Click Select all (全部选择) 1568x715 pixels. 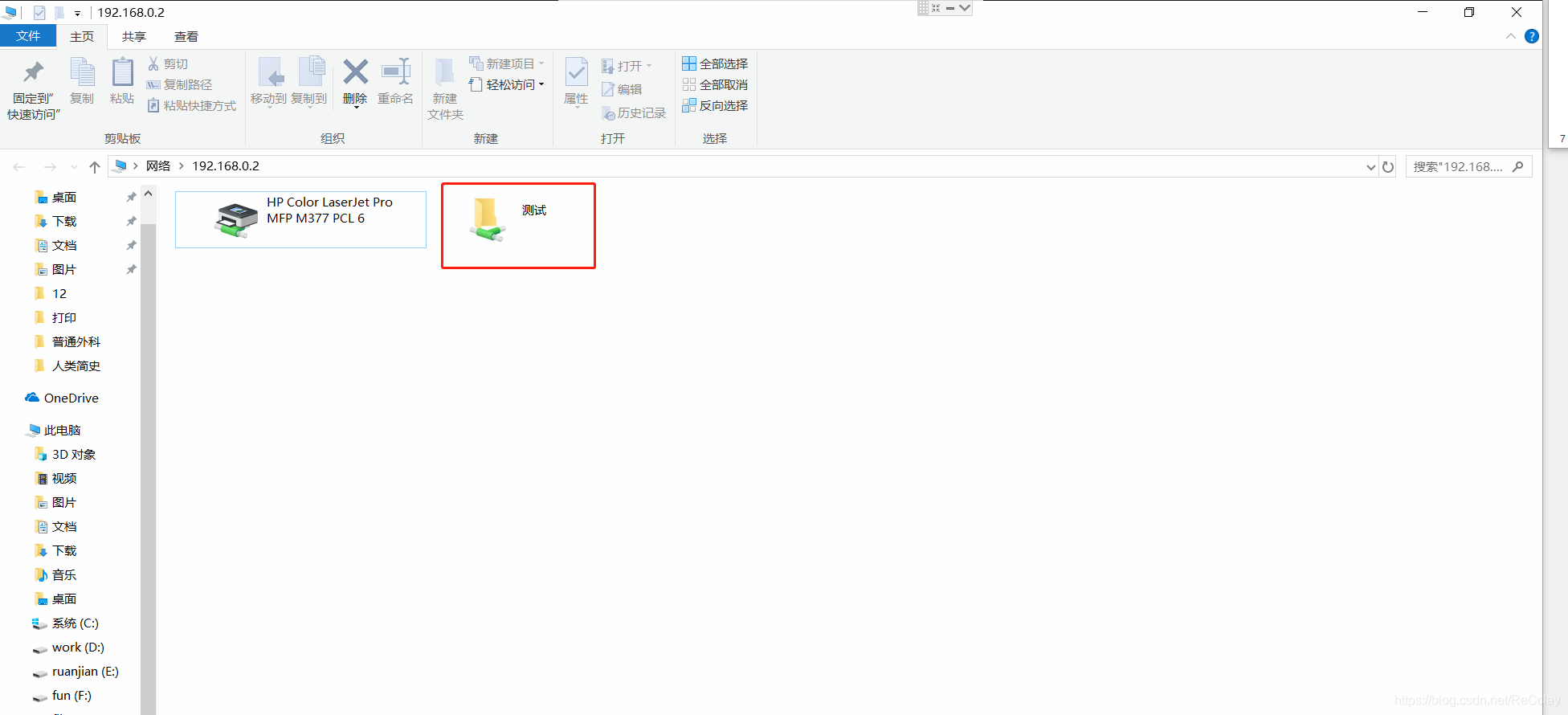tap(715, 63)
